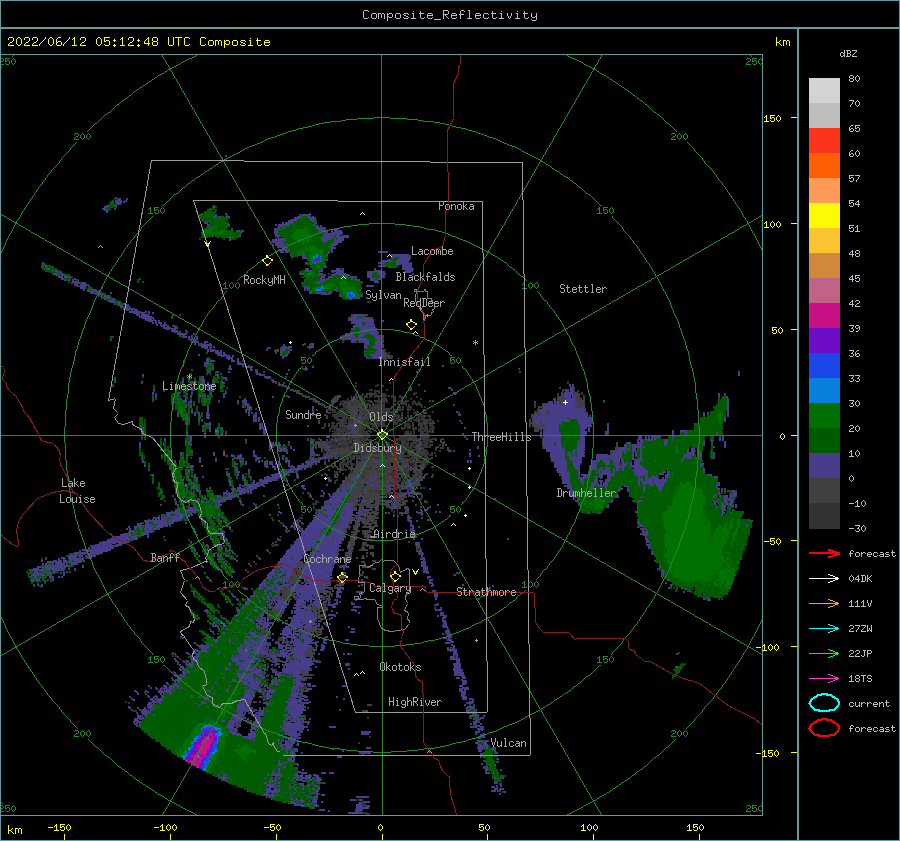Click the Innisfail city label

(x=404, y=362)
